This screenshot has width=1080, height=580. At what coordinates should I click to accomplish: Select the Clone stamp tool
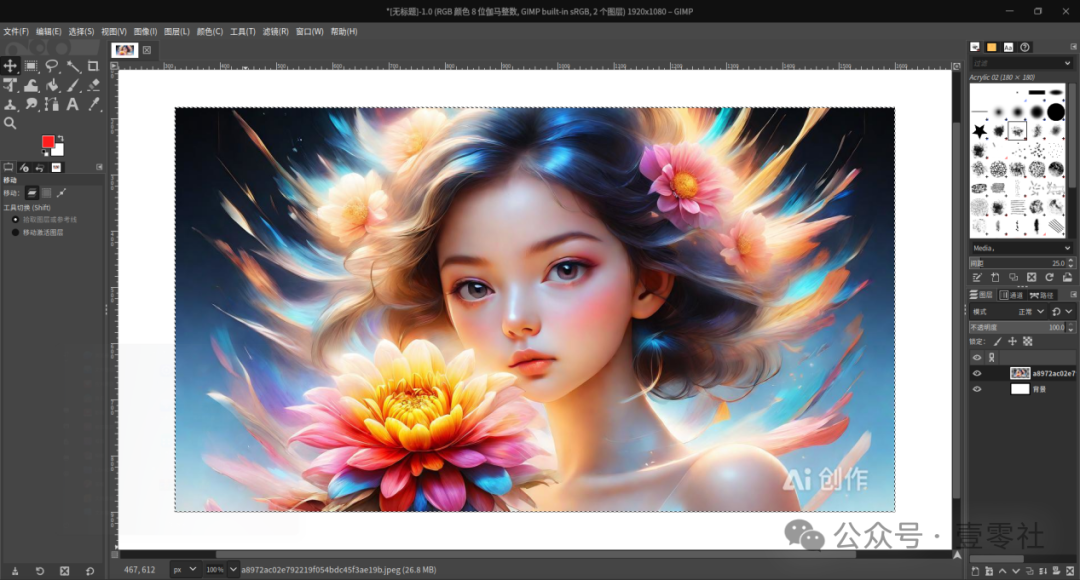point(10,105)
